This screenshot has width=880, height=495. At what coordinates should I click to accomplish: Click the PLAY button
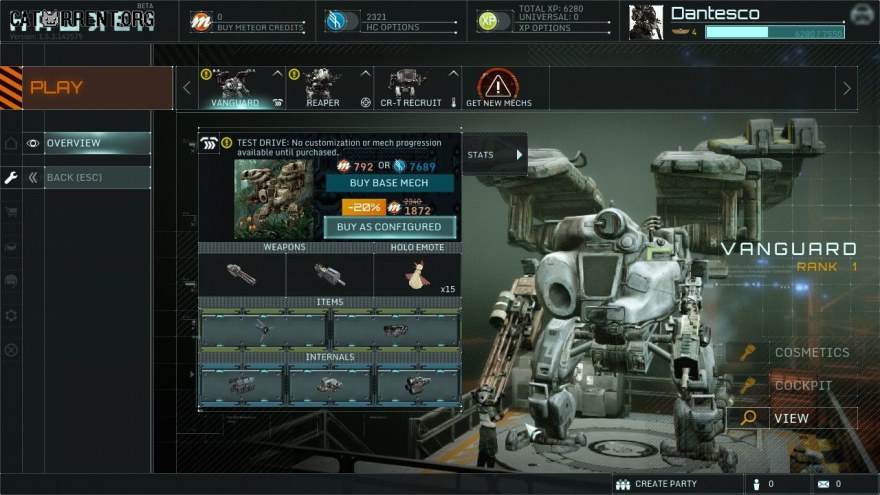point(86,88)
